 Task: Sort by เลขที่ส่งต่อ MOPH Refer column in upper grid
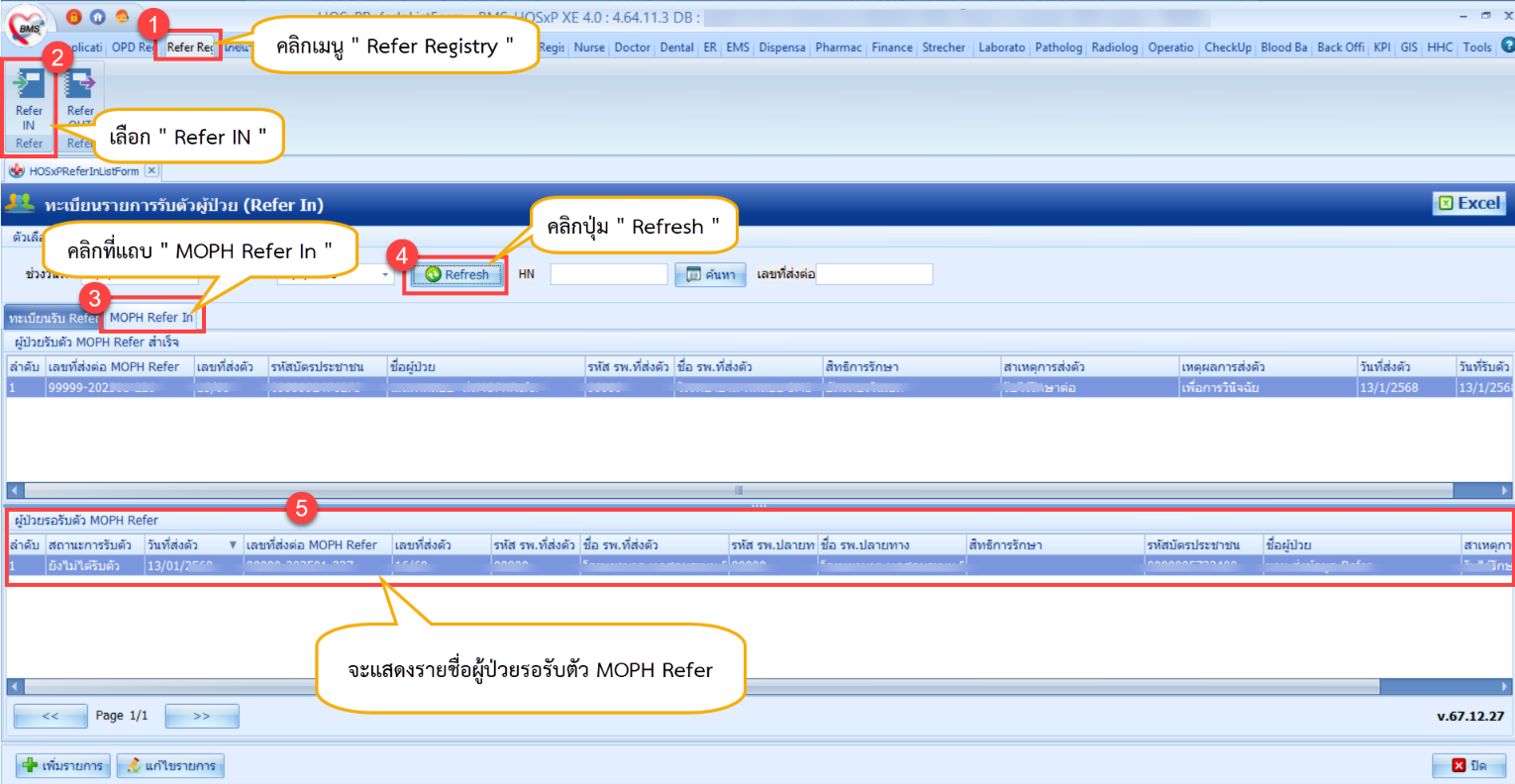tap(119, 367)
